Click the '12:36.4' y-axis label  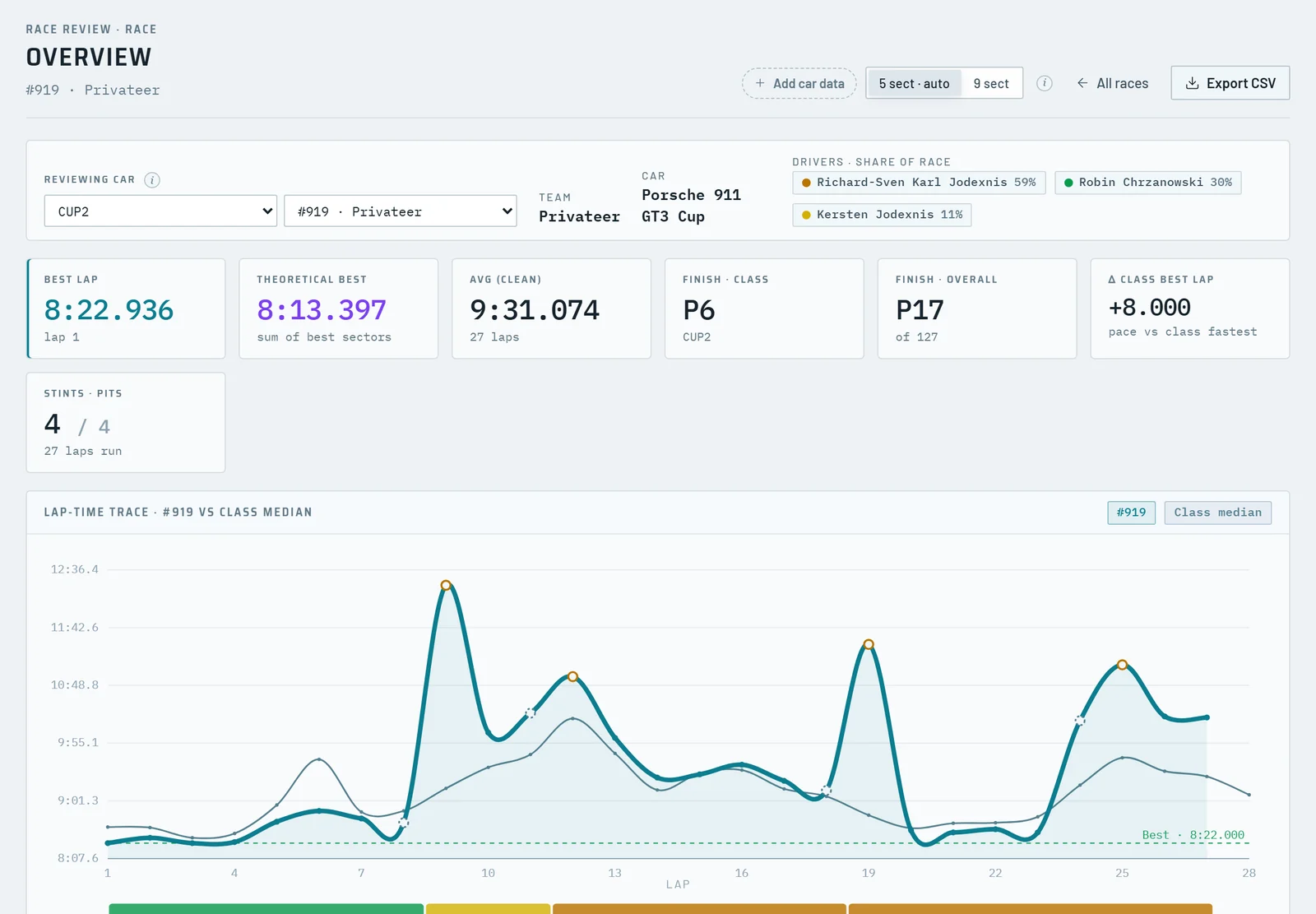pos(75,569)
